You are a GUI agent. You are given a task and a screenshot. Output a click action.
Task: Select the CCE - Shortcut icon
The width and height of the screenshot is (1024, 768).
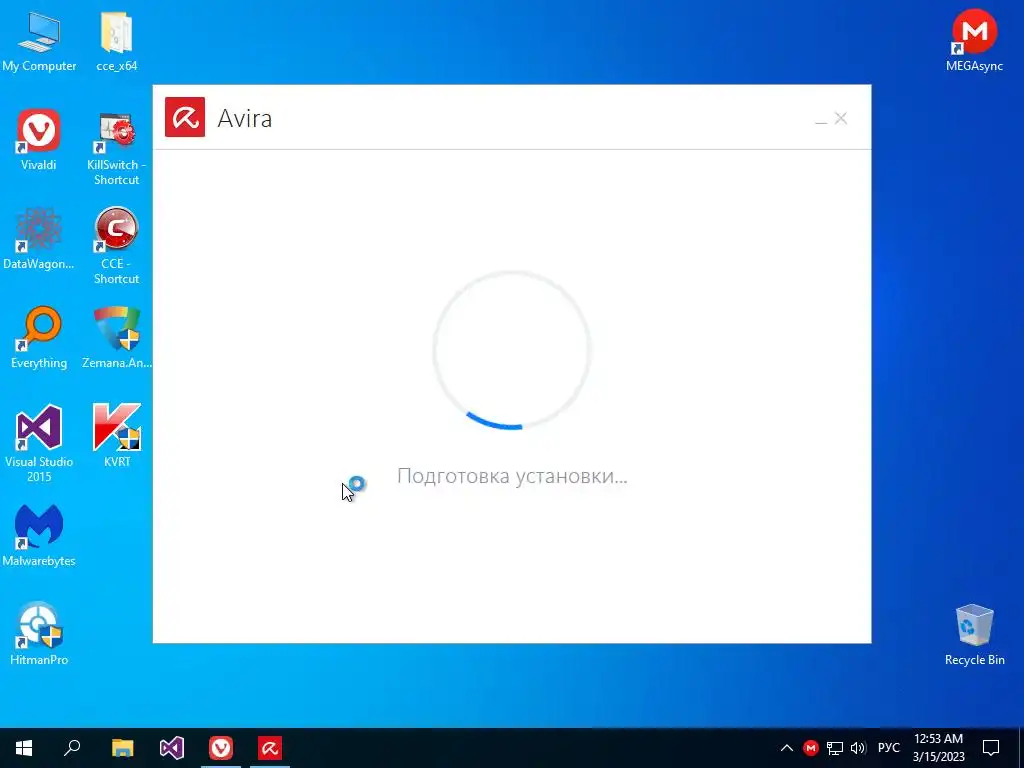(117, 247)
